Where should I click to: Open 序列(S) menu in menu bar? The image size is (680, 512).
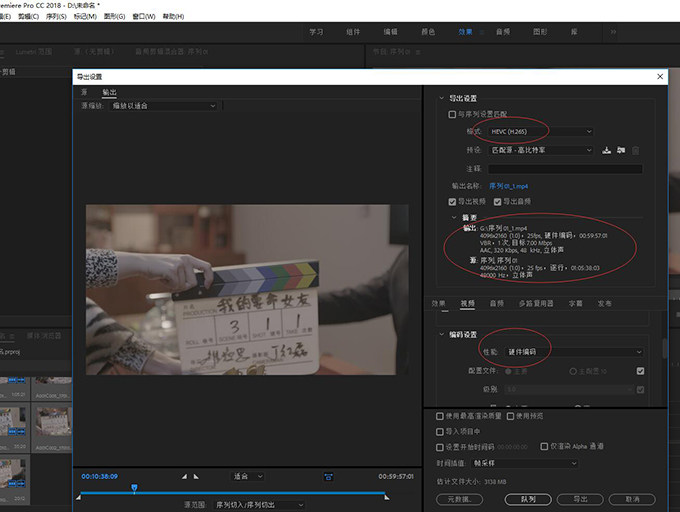click(x=56, y=16)
